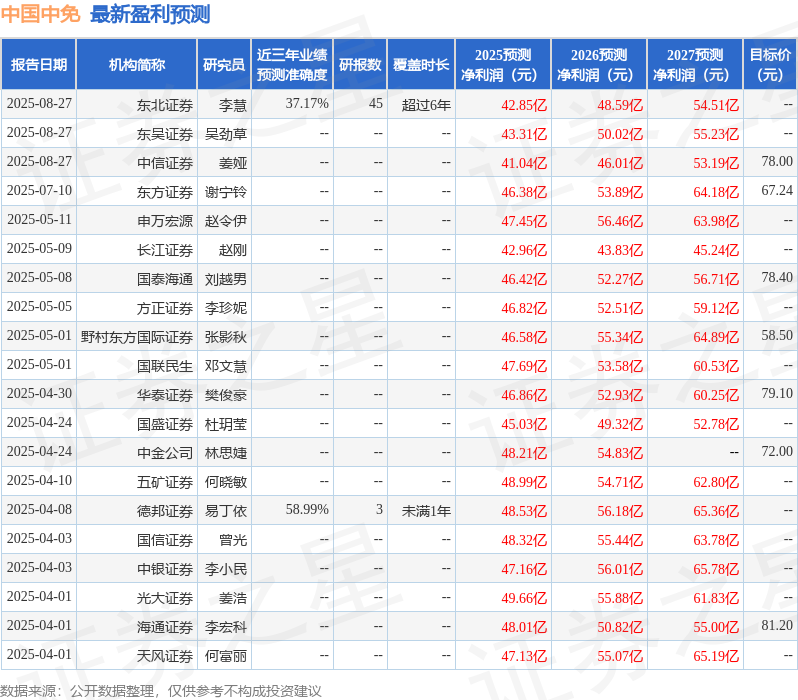798x700 pixels.
Task: Click researcher name 李珍妮
Action: 226,308
